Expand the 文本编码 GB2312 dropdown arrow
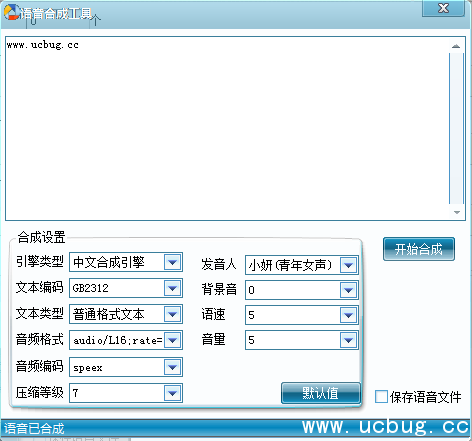Viewport: 472px width, 441px height. coord(173,288)
